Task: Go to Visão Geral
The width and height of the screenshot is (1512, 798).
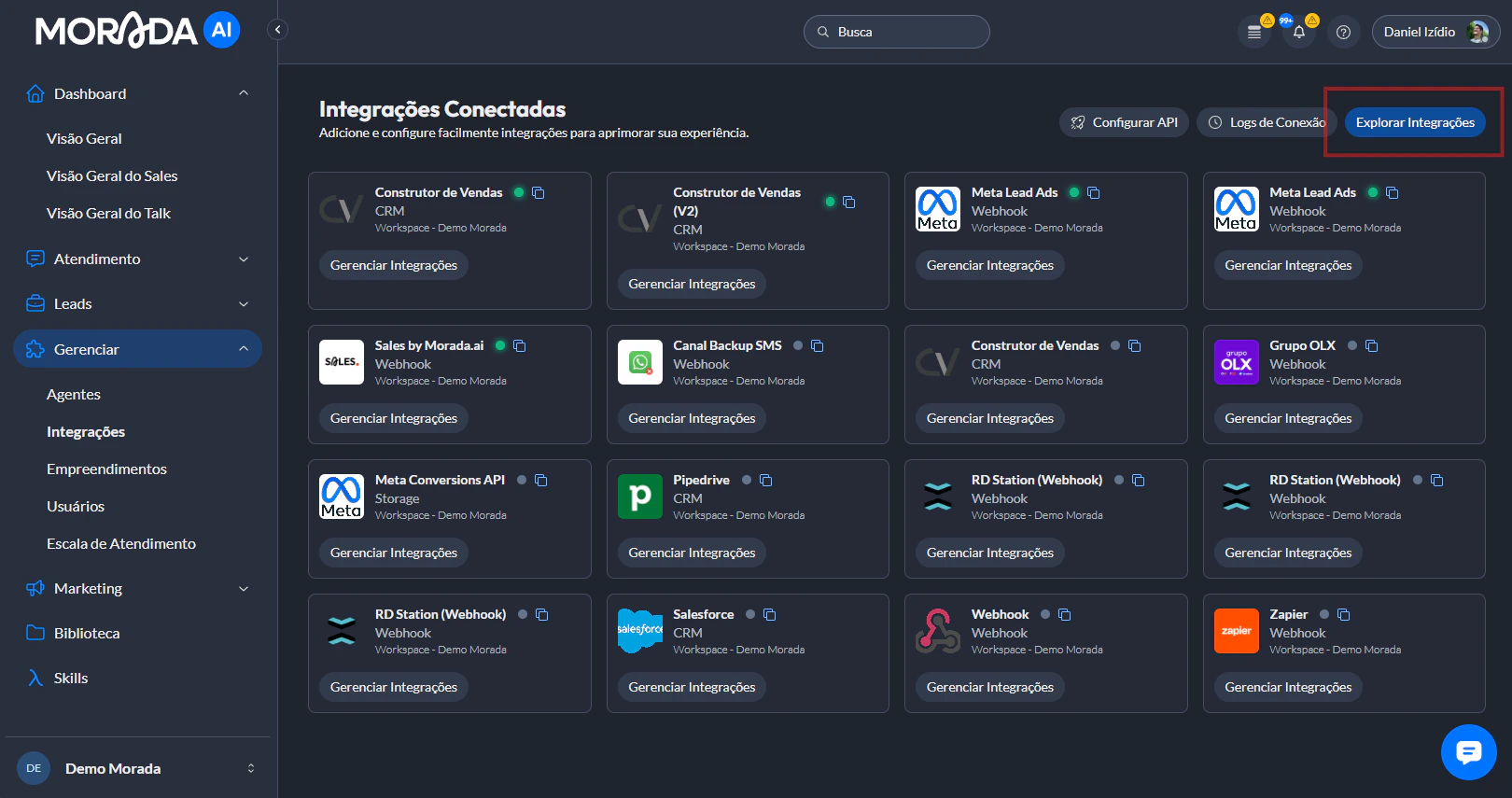Action: pyautogui.click(x=84, y=138)
